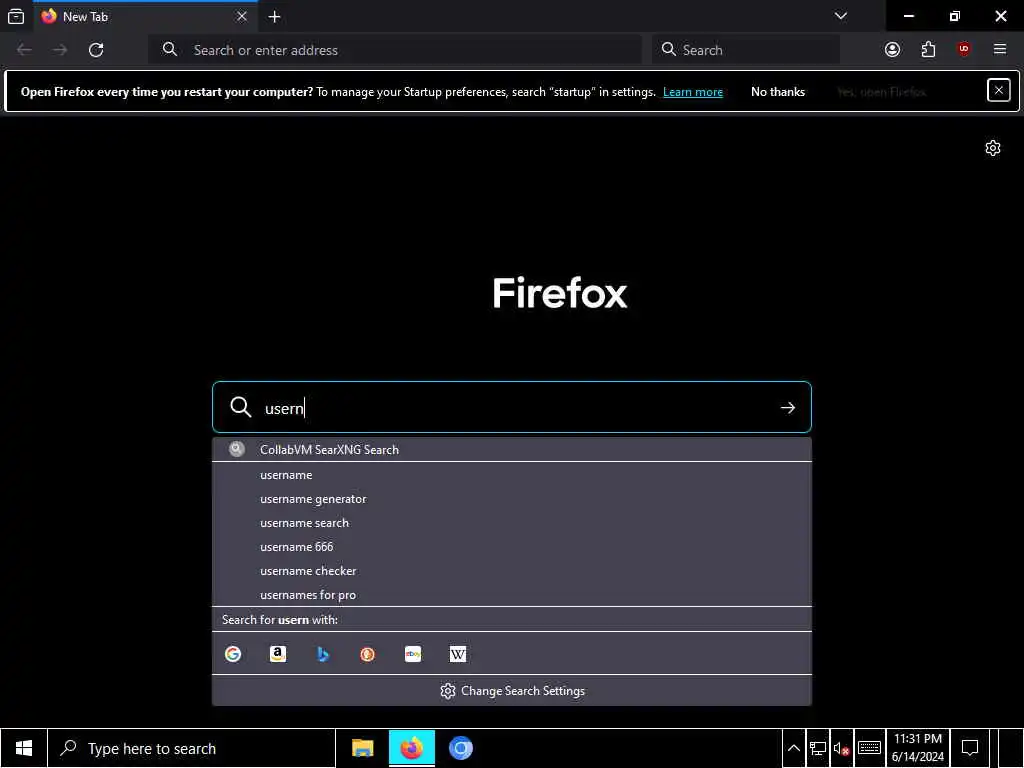Viewport: 1024px width, 768px height.
Task: Pick the 'username generator' suggestion
Action: [512, 499]
